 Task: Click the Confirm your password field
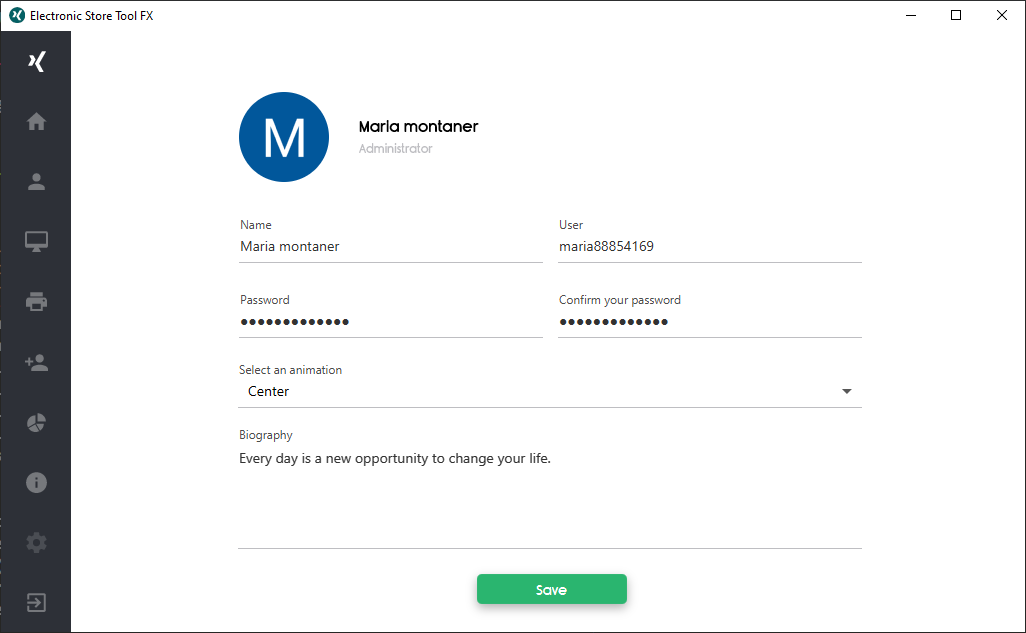click(x=710, y=322)
